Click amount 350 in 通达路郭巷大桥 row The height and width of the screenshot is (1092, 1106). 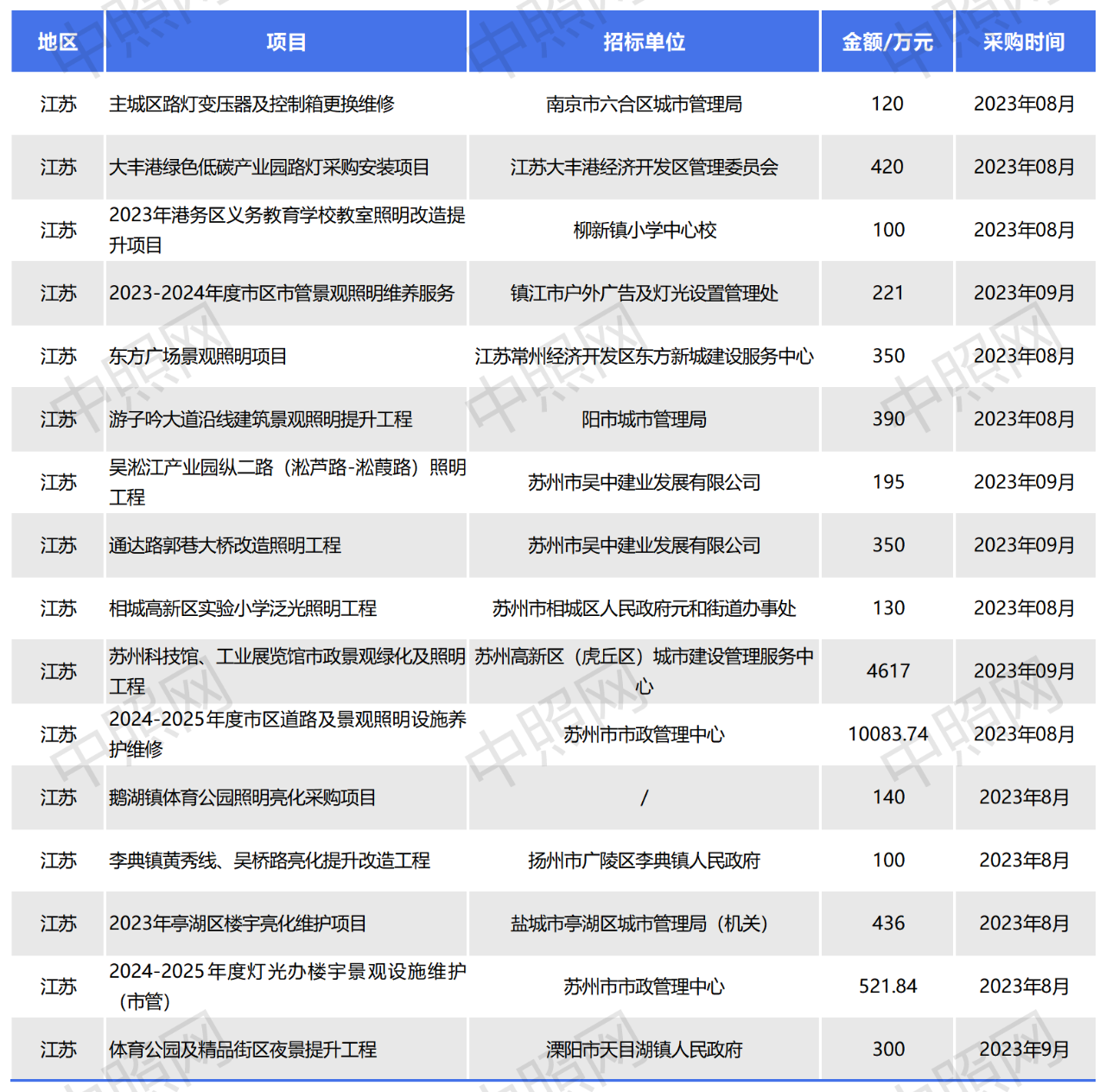[888, 545]
